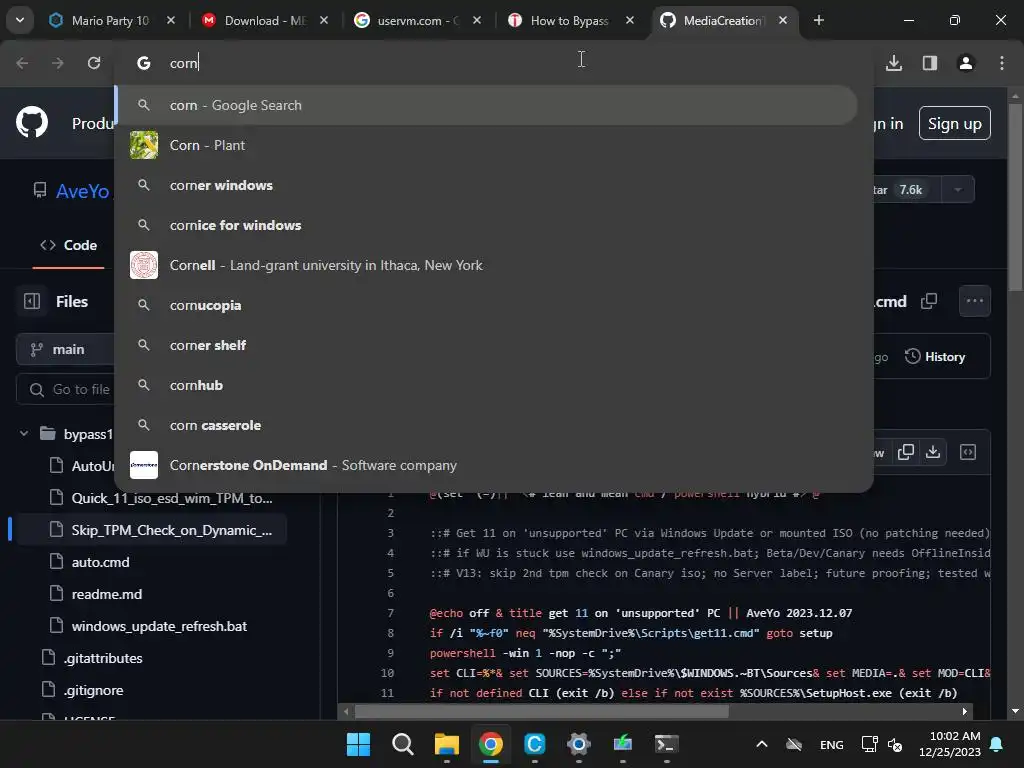1024x768 pixels.
Task: Choose 'corn casserole' suggestion
Action: [x=487, y=425]
